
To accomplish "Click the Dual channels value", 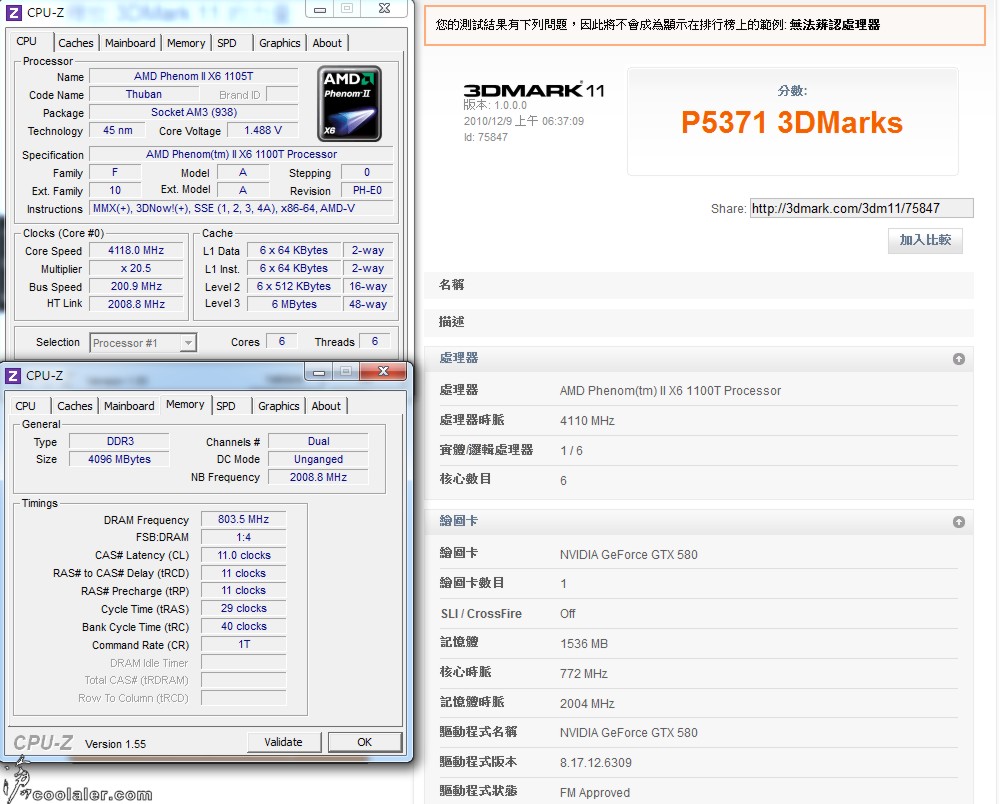I will 319,441.
